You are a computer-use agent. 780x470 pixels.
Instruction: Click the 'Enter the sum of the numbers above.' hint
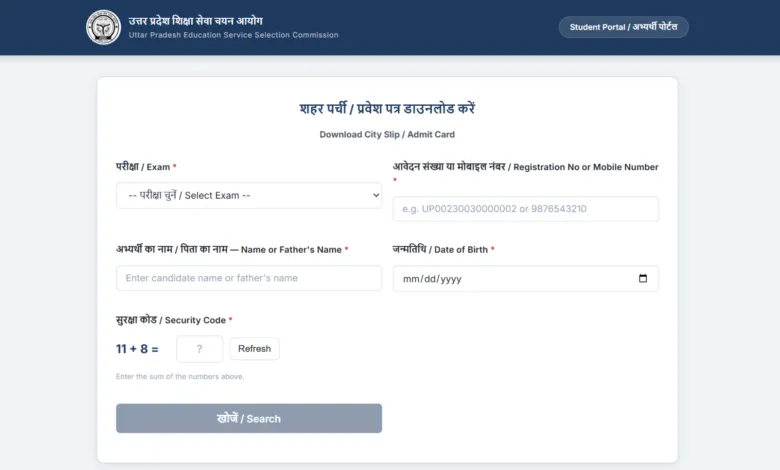pyautogui.click(x=180, y=376)
